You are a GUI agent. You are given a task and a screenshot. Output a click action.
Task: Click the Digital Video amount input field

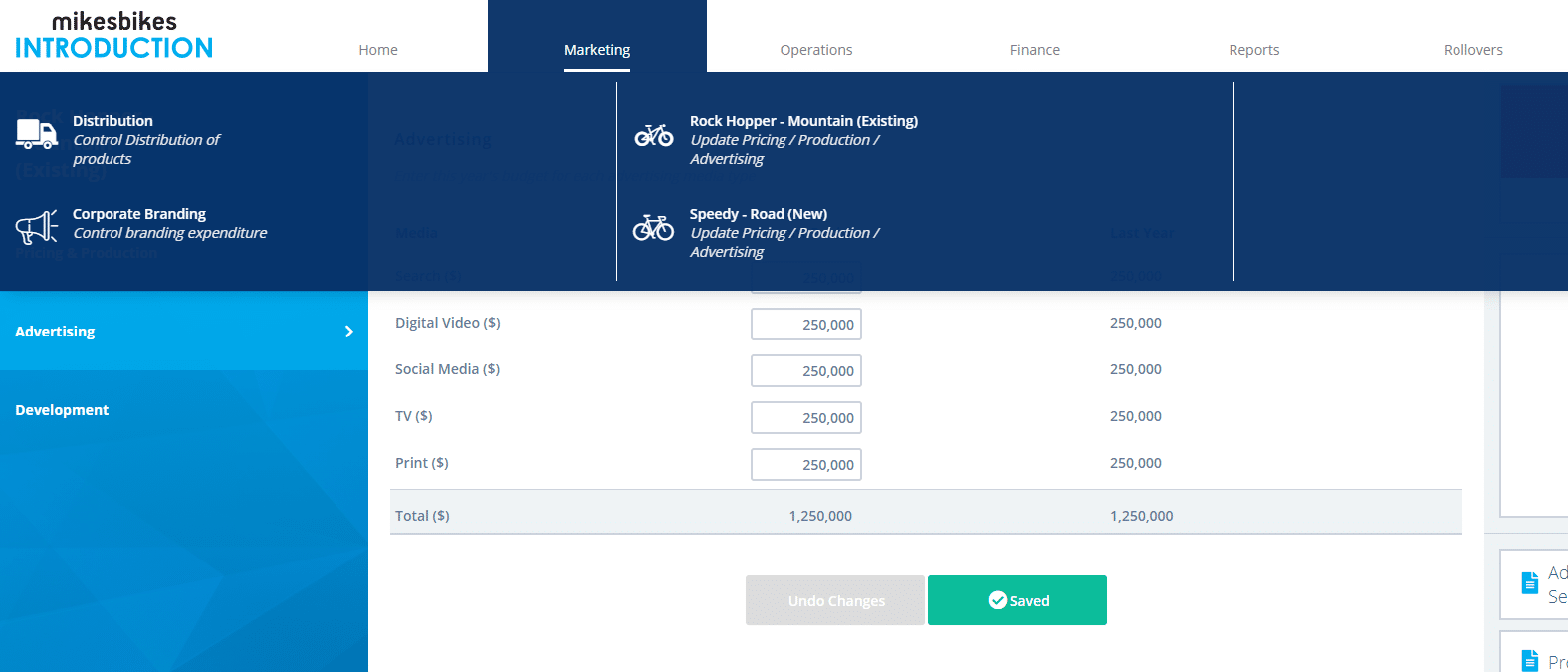(806, 325)
